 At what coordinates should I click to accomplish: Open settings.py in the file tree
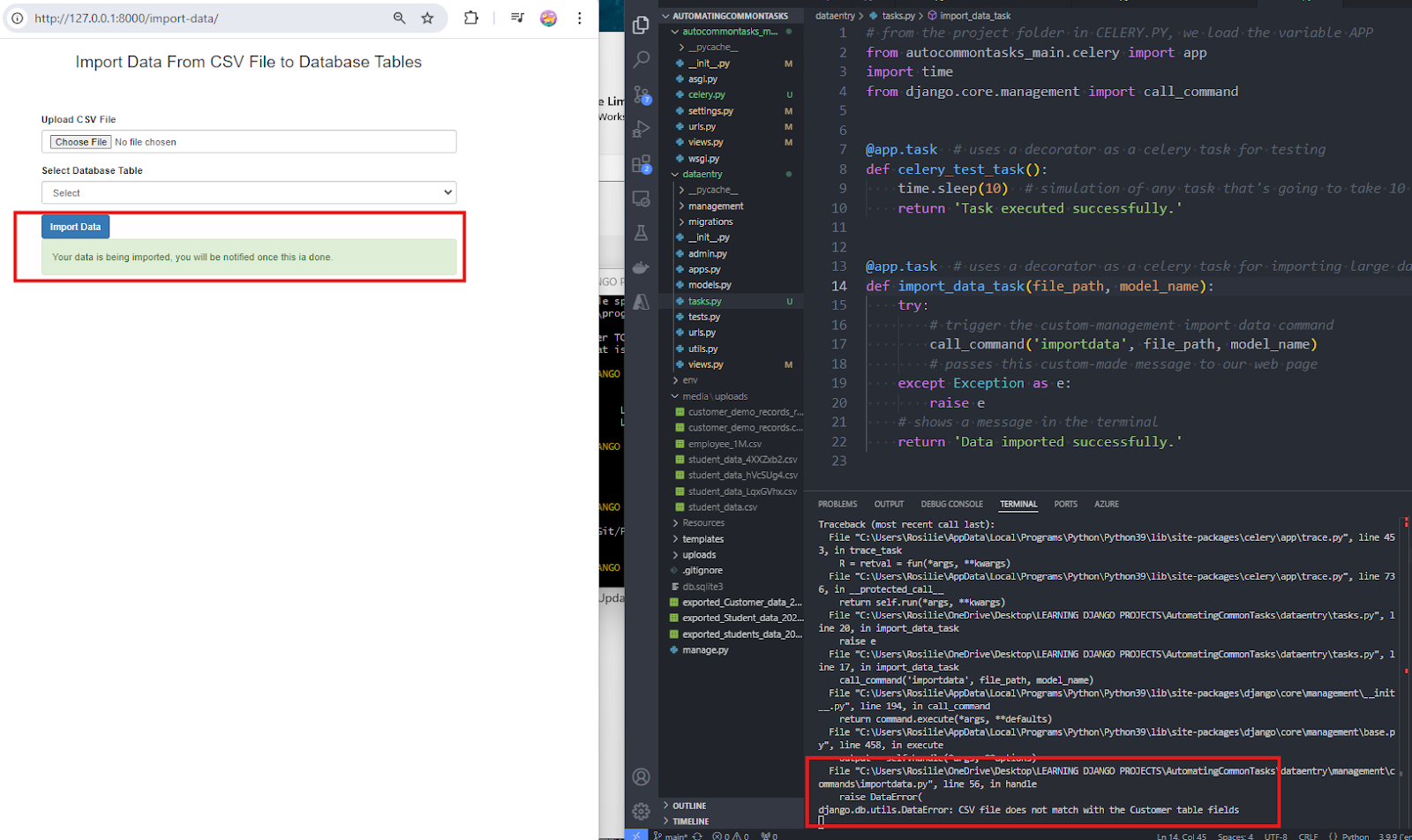pyautogui.click(x=710, y=111)
